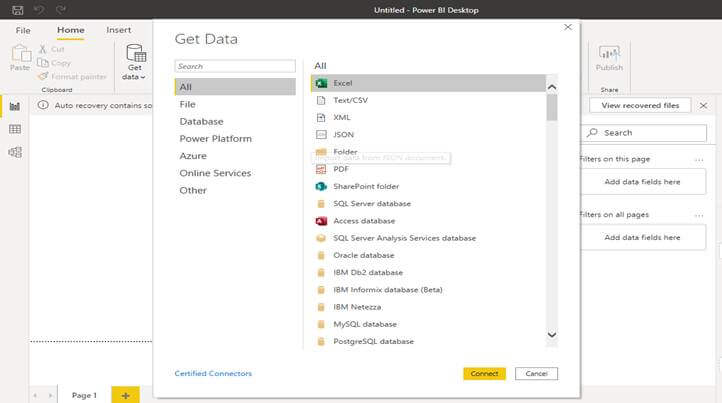Screen dimensions: 722x403
Task: Switch to Model view in the left sidebar
Action: click(x=15, y=152)
